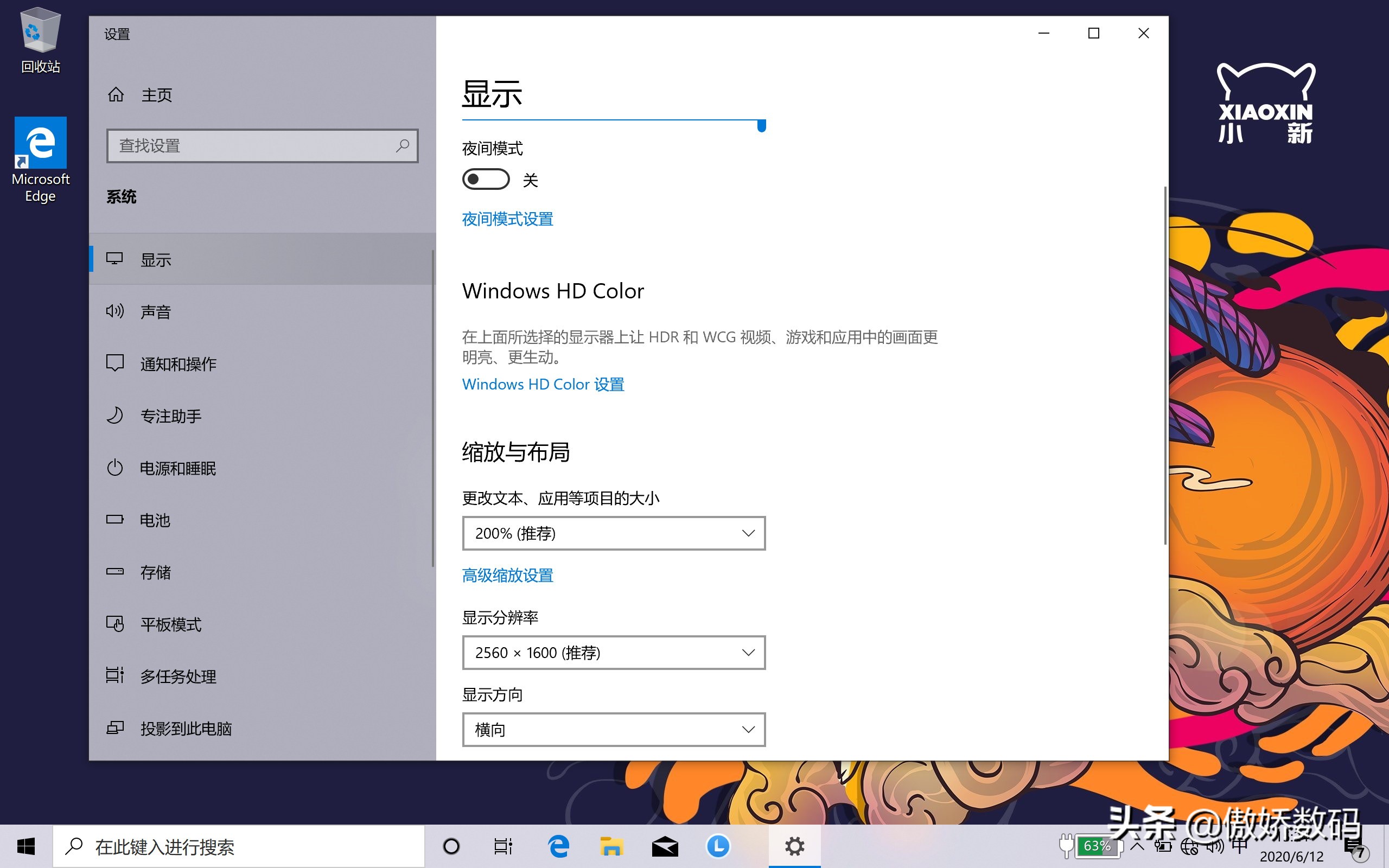Click the 查找设置 search field
The width and height of the screenshot is (1389, 868).
pyautogui.click(x=252, y=146)
